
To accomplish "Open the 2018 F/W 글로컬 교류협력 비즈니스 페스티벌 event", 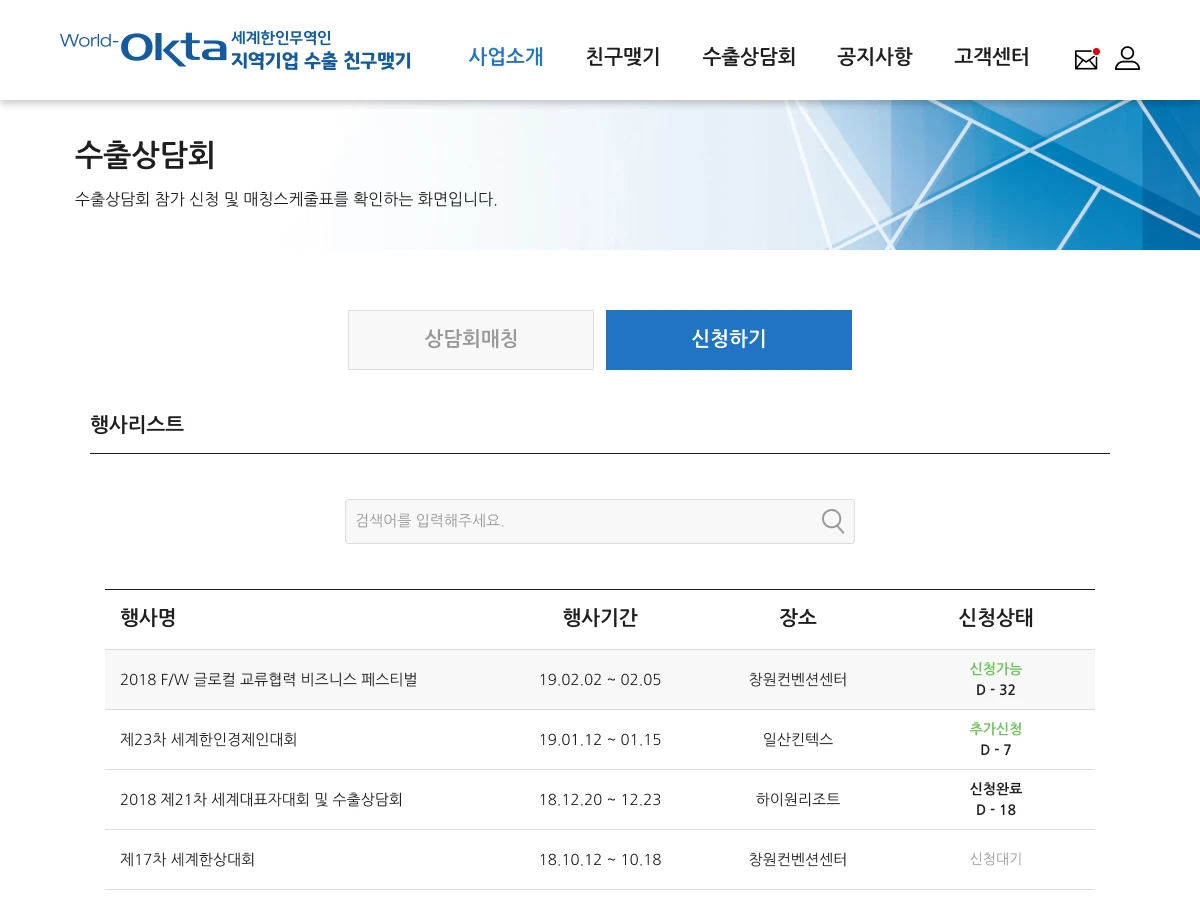I will tap(269, 680).
